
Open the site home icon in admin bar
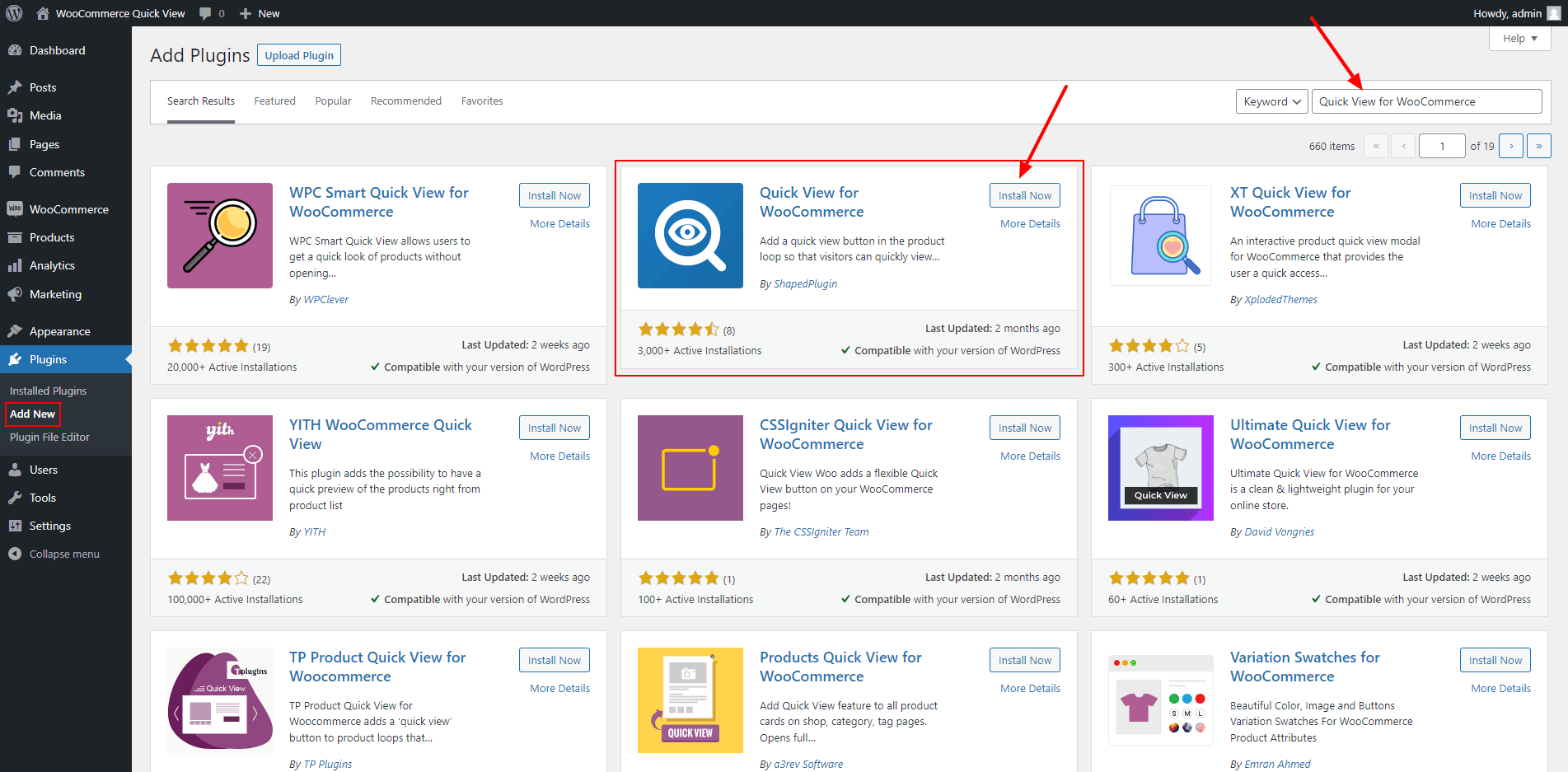(43, 13)
